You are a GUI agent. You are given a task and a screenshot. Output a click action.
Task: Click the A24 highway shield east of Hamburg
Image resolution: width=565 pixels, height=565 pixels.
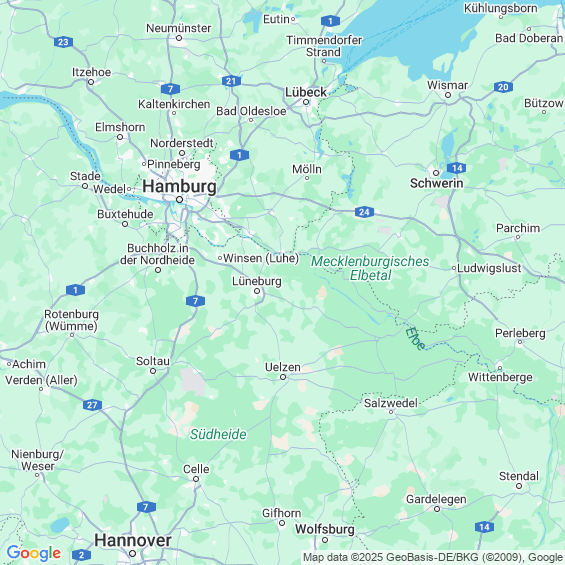[x=364, y=212]
